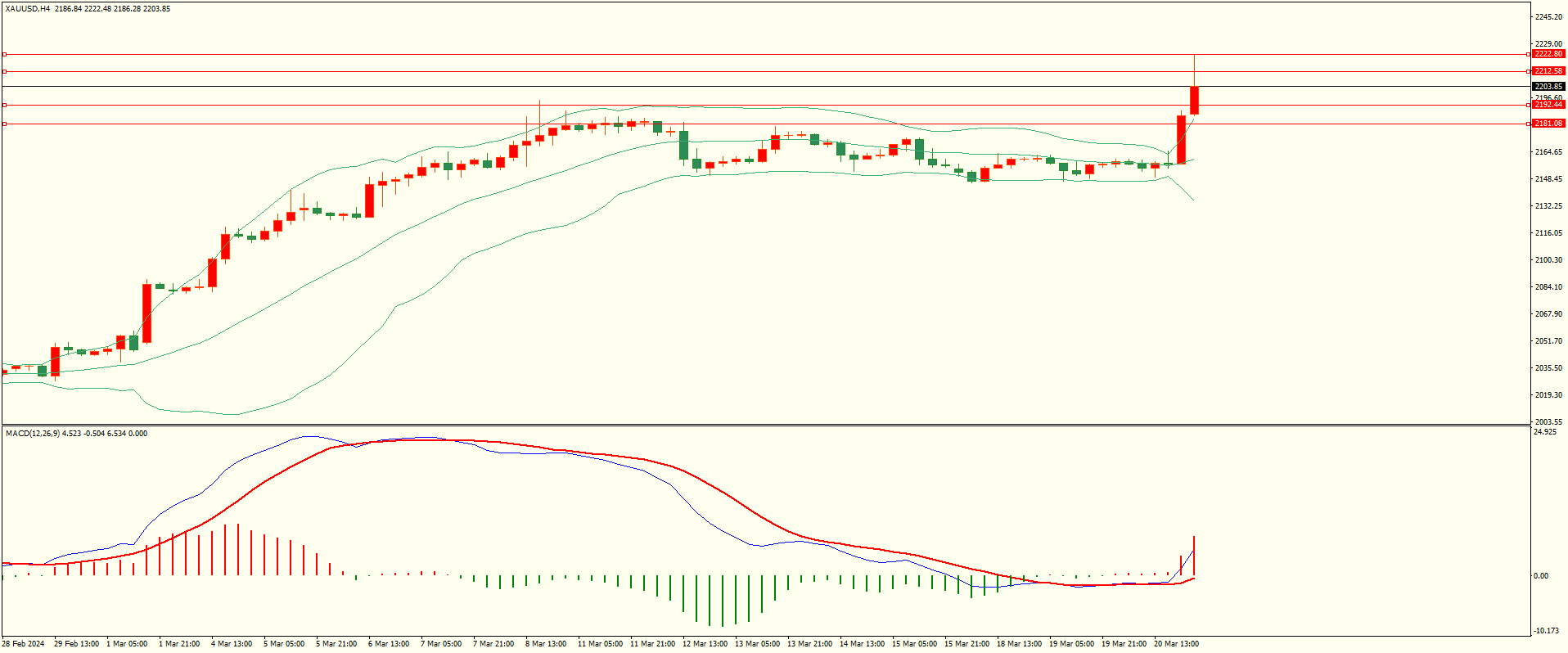Click the black 2203.85 current price tag
Image resolution: width=1568 pixels, height=653 pixels.
pos(1548,87)
